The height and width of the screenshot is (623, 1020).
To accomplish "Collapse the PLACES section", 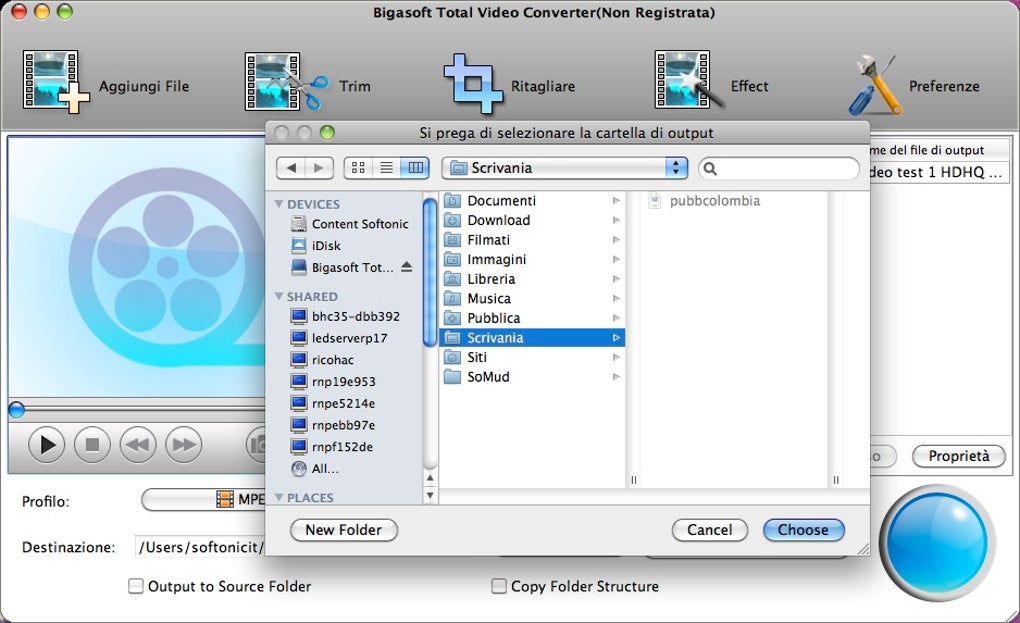I will pyautogui.click(x=279, y=497).
